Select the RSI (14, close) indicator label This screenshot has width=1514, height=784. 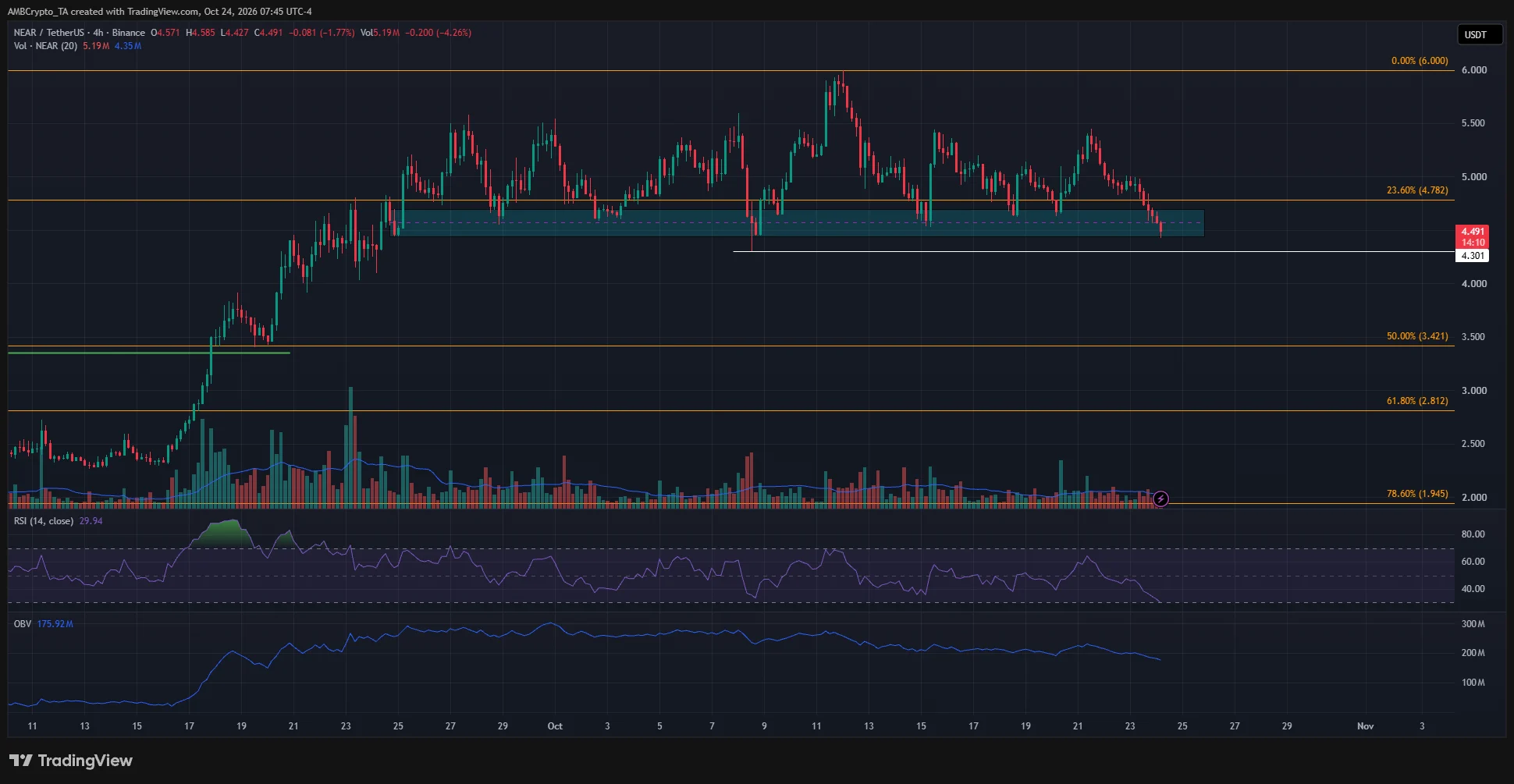(x=44, y=521)
